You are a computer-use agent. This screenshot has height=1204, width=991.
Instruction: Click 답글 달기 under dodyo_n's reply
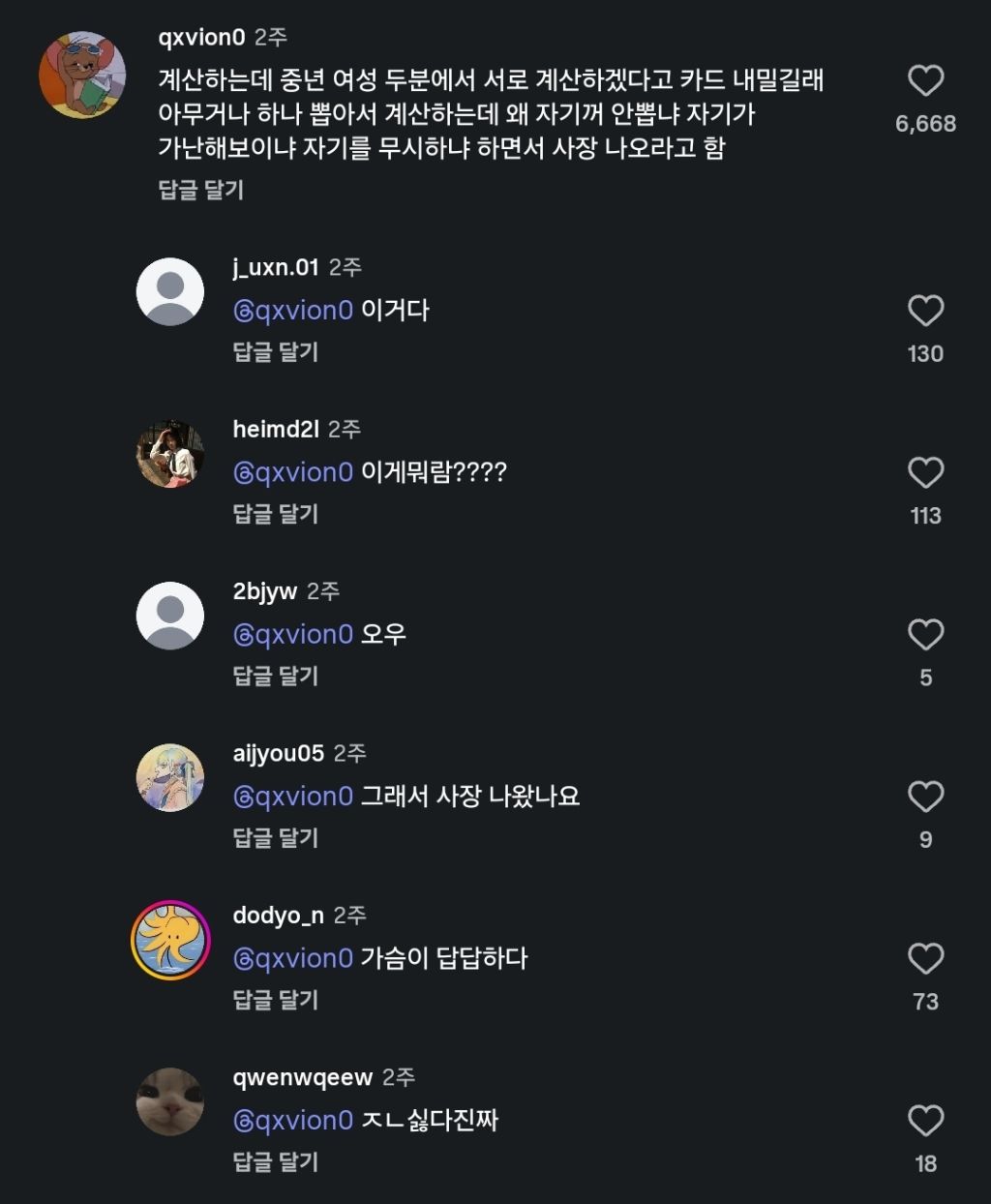(276, 1000)
